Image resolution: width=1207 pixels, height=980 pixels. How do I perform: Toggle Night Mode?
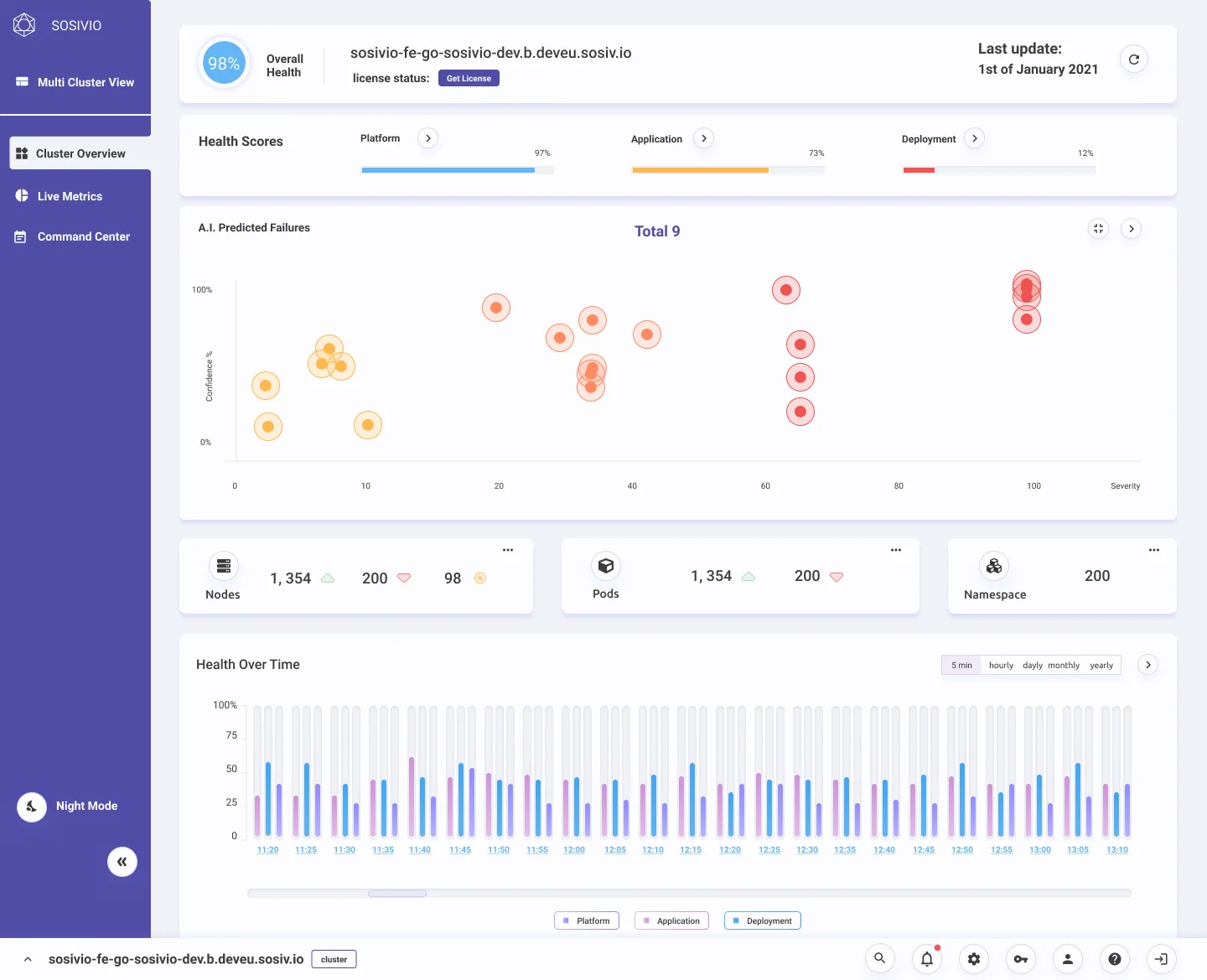point(32,806)
